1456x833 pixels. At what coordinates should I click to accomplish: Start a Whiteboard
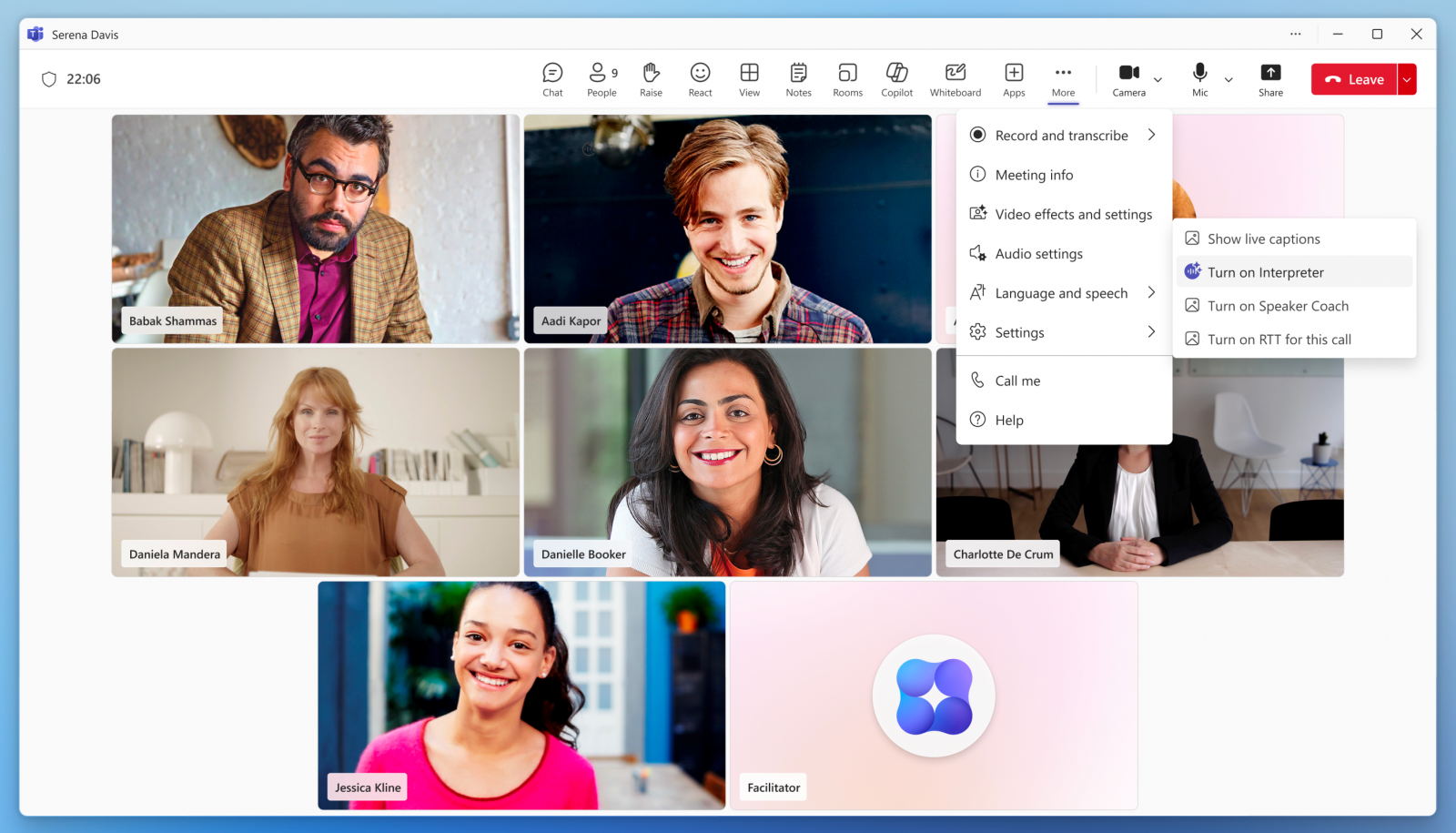pyautogui.click(x=955, y=78)
